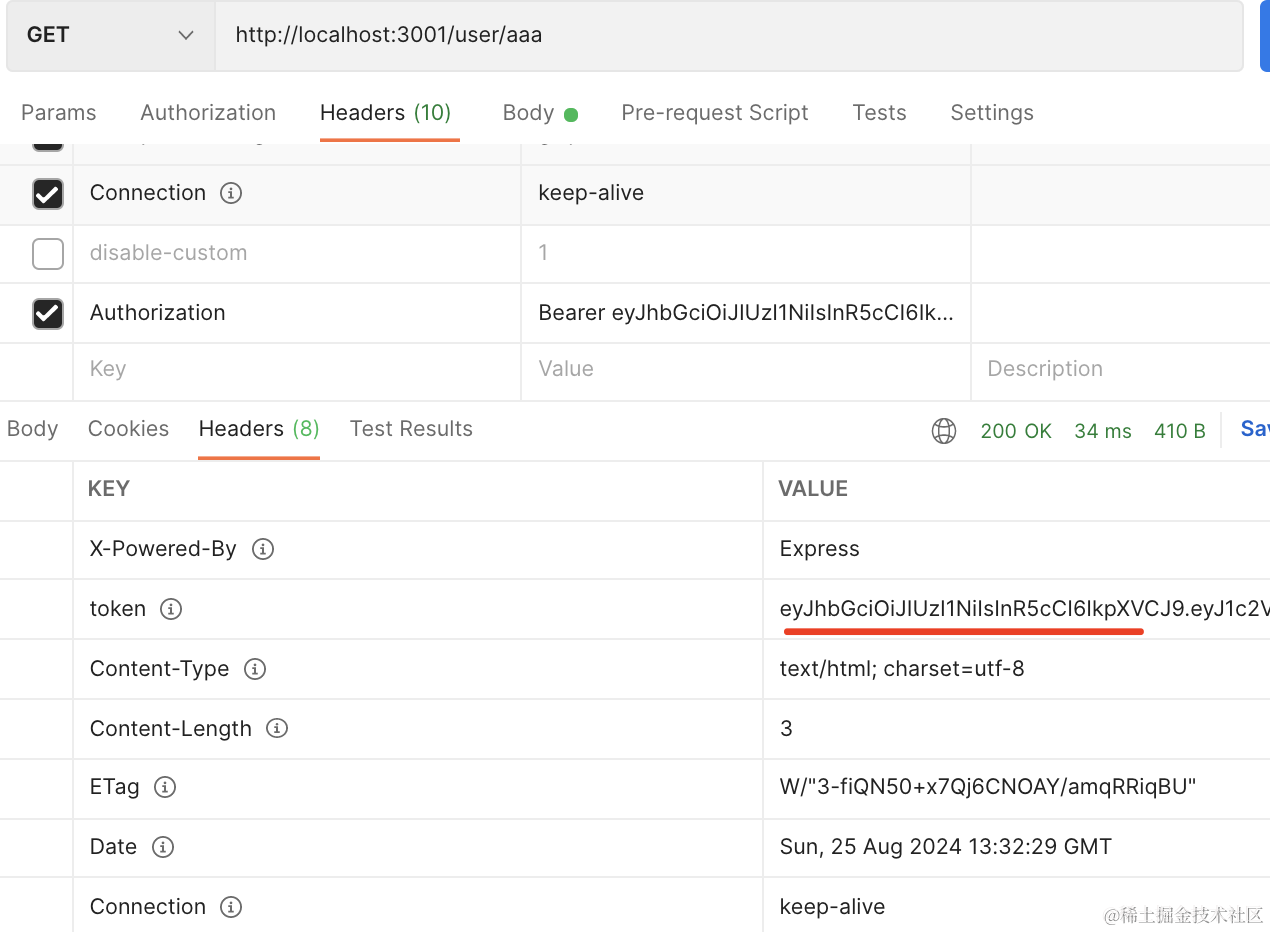The width and height of the screenshot is (1270, 932).
Task: Open the request Settings tab
Action: 991,113
